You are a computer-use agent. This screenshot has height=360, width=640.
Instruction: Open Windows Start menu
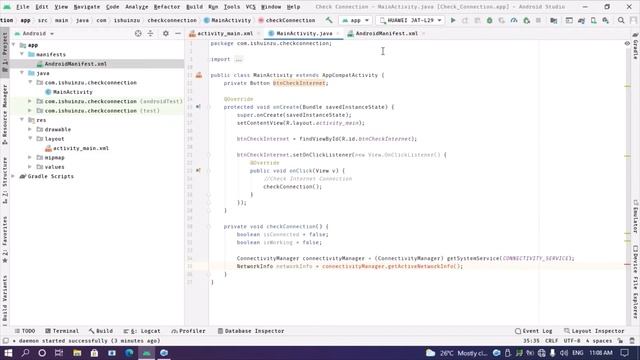point(8,353)
